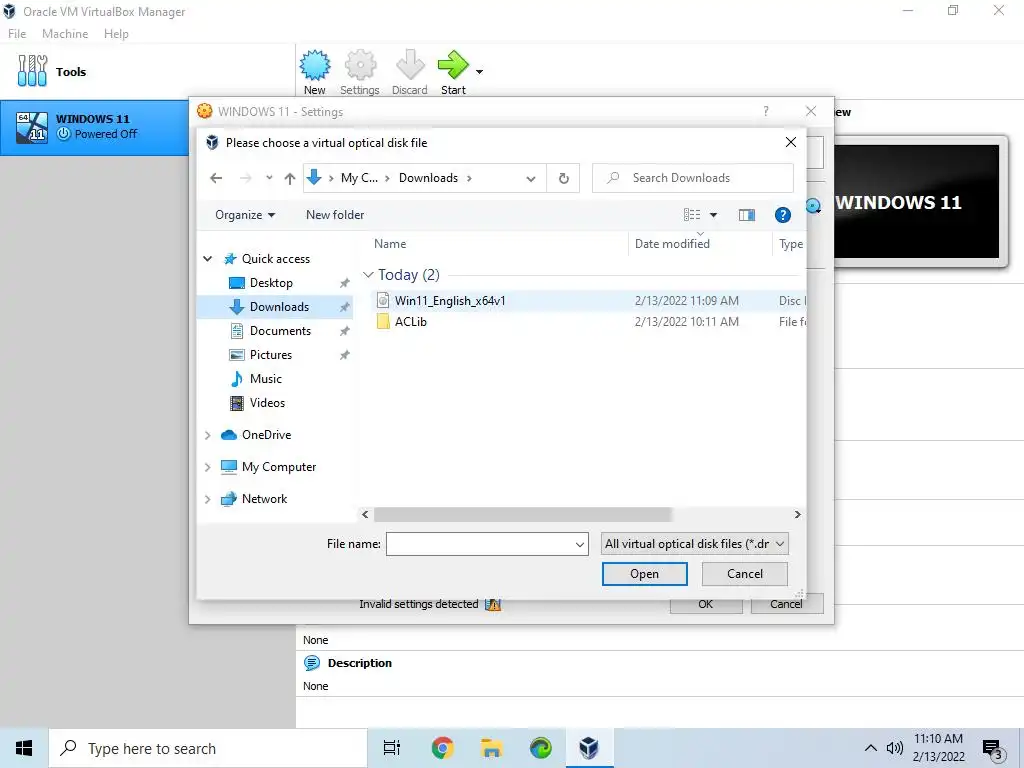Select the Win11_English_x64v1 disc image file
Viewport: 1024px width, 768px height.
[x=450, y=300]
